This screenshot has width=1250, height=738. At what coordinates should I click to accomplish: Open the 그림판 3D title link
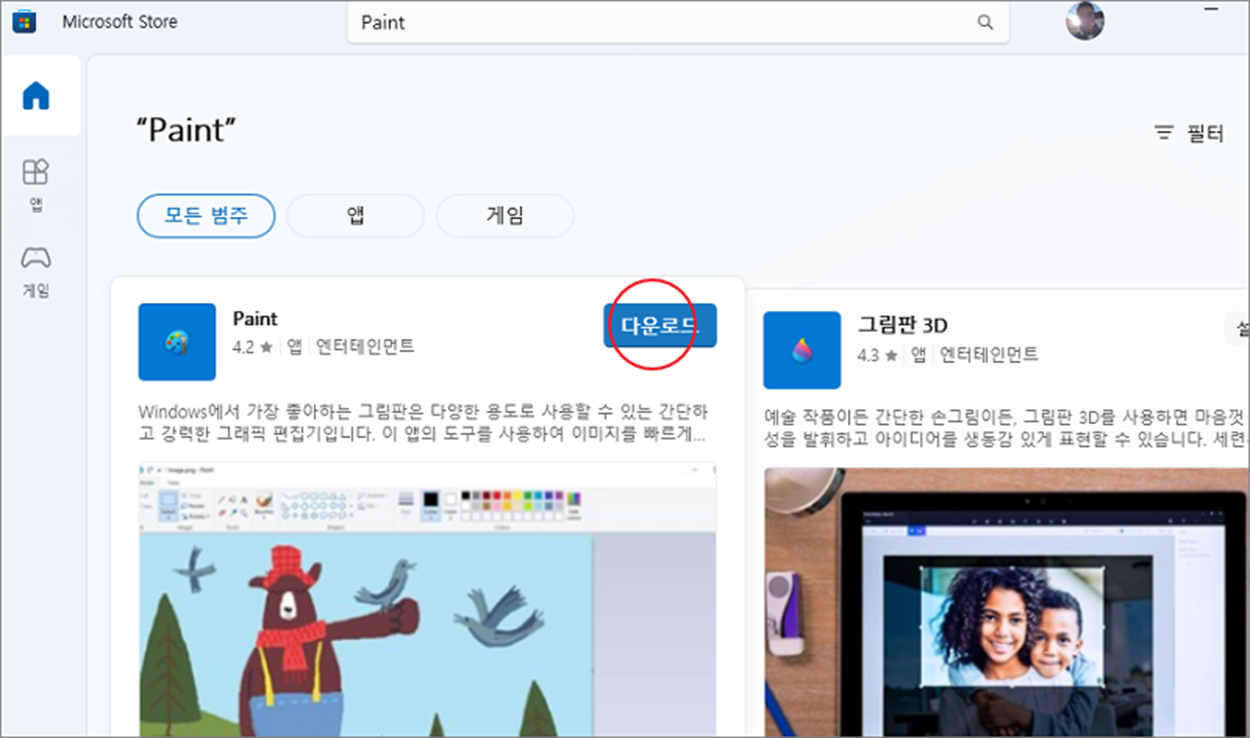[902, 325]
